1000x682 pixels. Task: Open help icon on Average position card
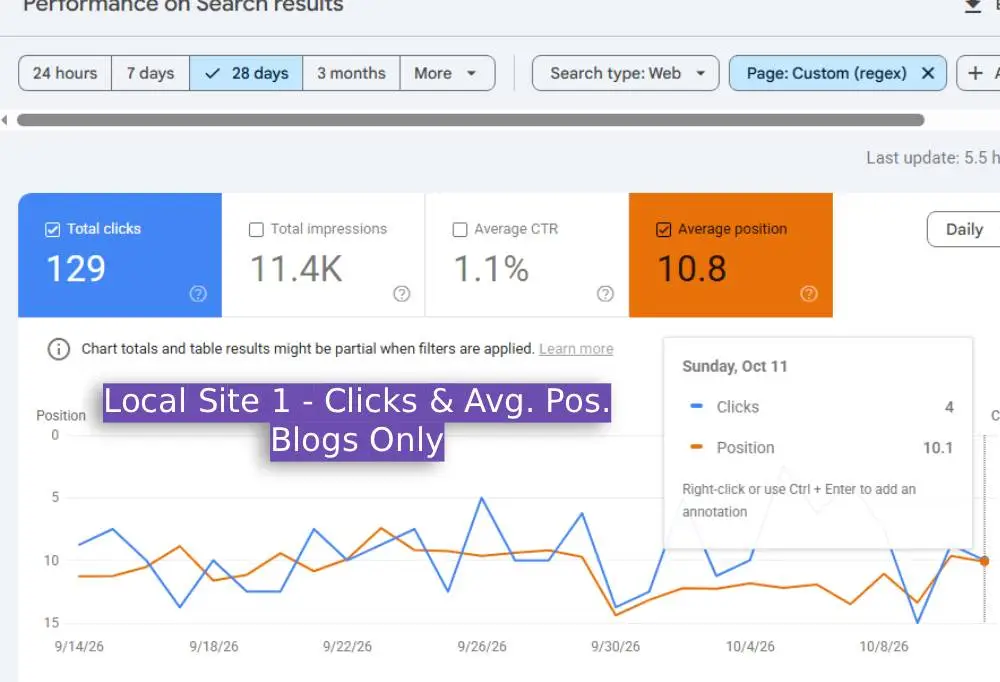(809, 293)
